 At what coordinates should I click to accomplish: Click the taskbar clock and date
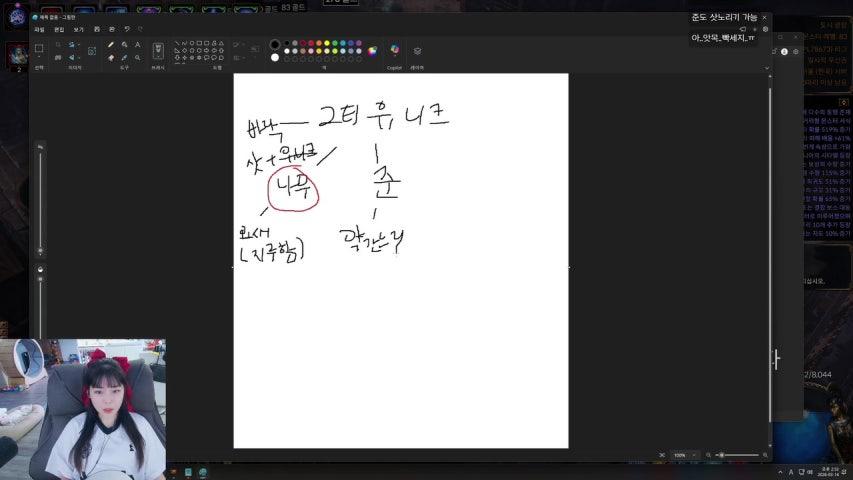(x=830, y=472)
